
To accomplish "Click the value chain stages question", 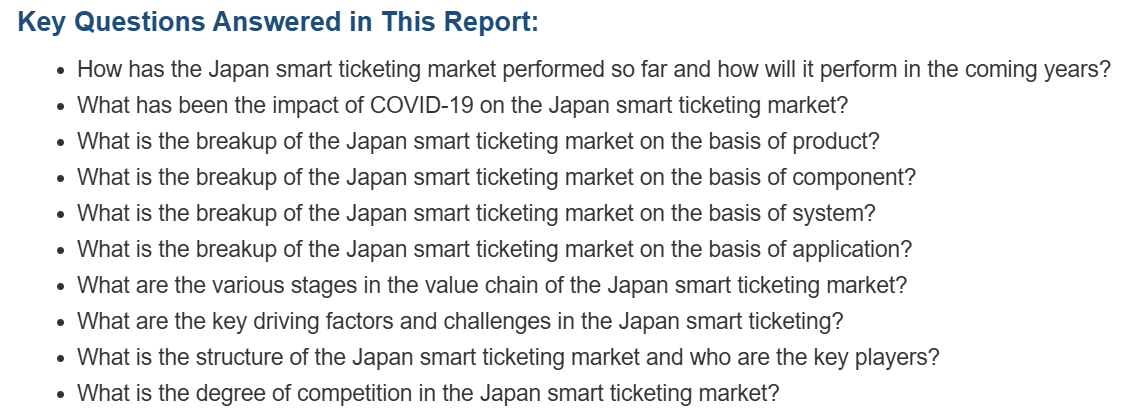I will tap(492, 285).
